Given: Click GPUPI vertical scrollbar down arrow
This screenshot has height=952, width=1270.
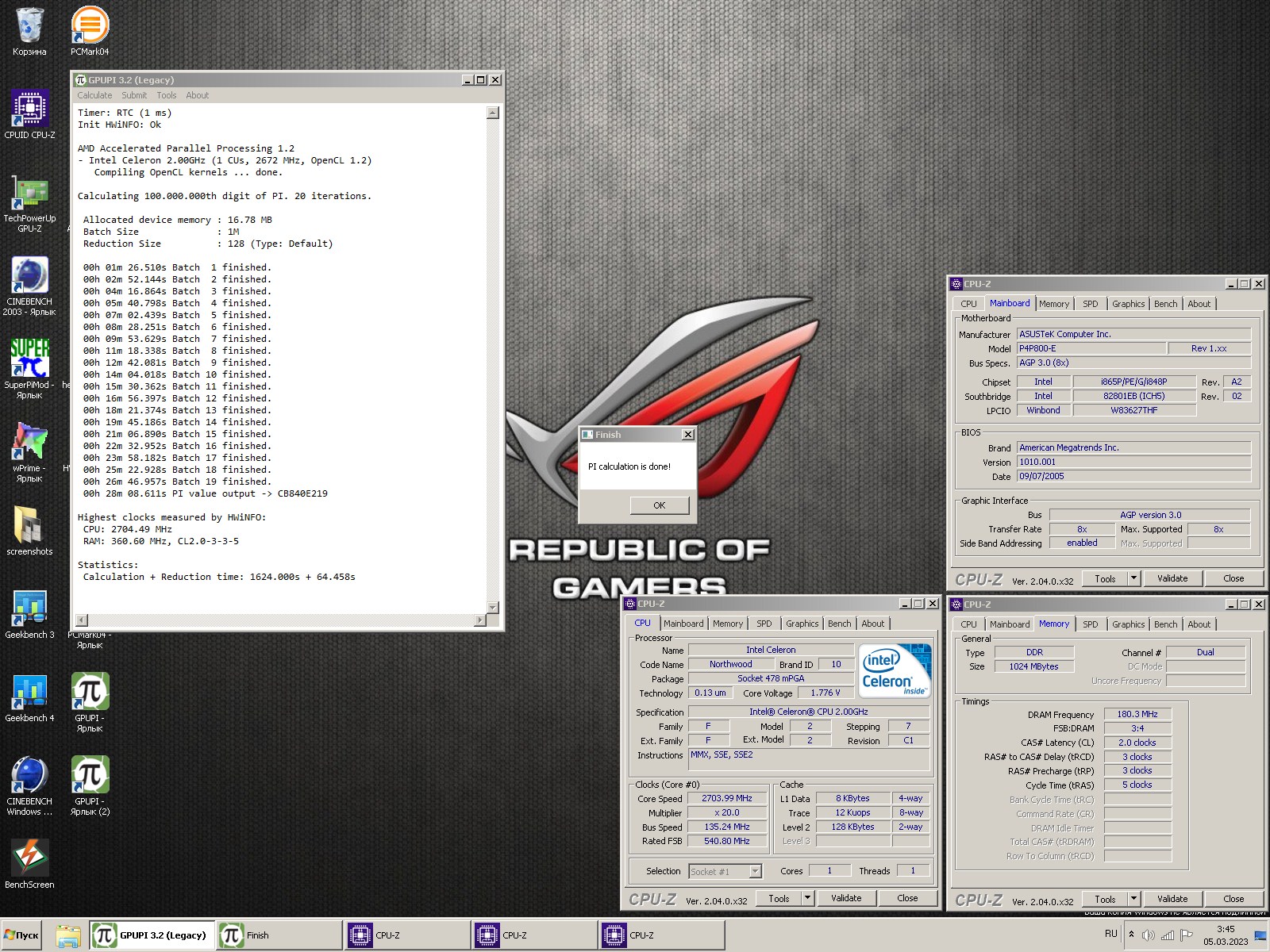Looking at the screenshot, I should [x=493, y=607].
